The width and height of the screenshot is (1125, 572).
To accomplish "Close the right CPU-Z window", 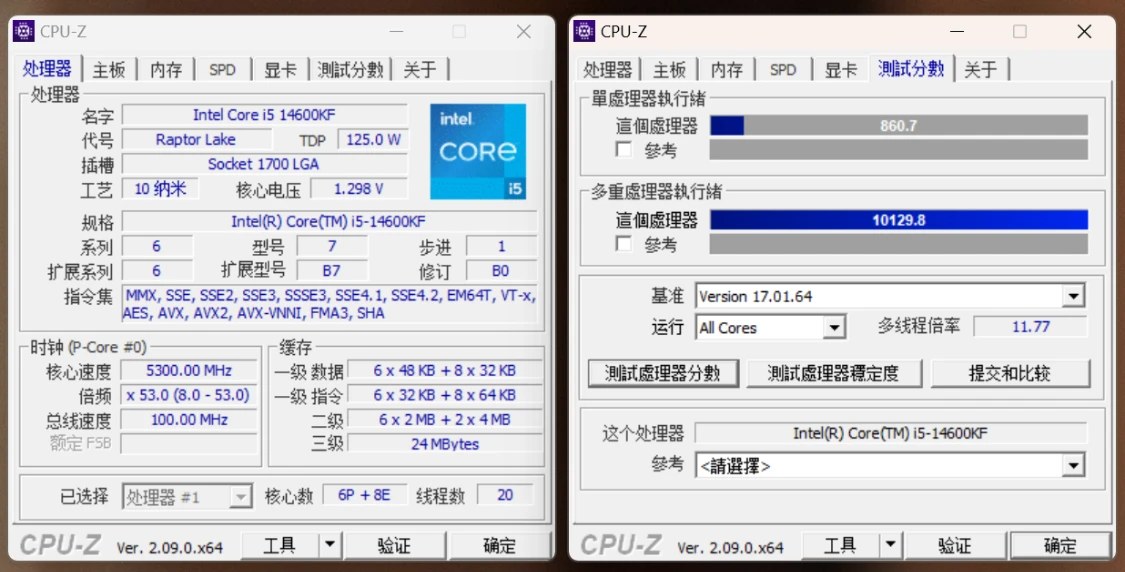I will (1084, 32).
